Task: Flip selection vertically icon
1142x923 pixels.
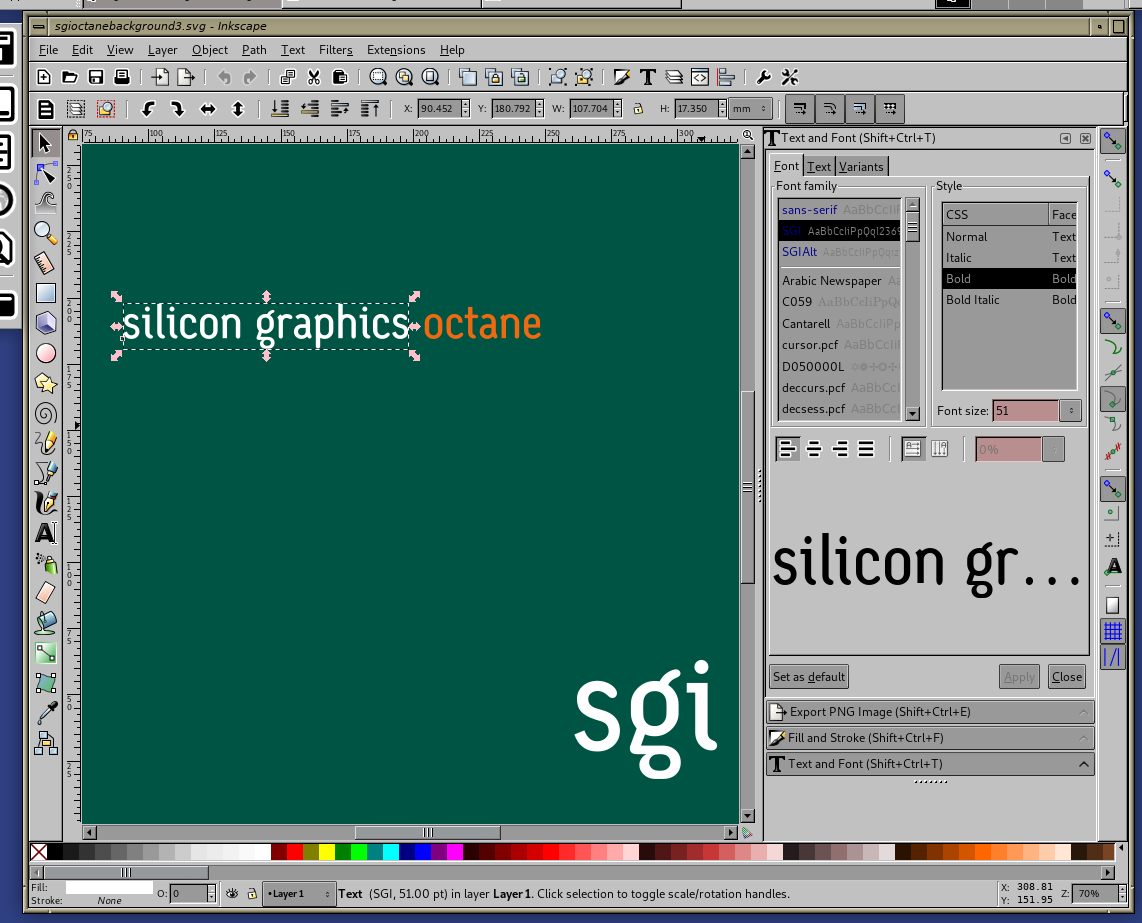Action: [x=237, y=109]
